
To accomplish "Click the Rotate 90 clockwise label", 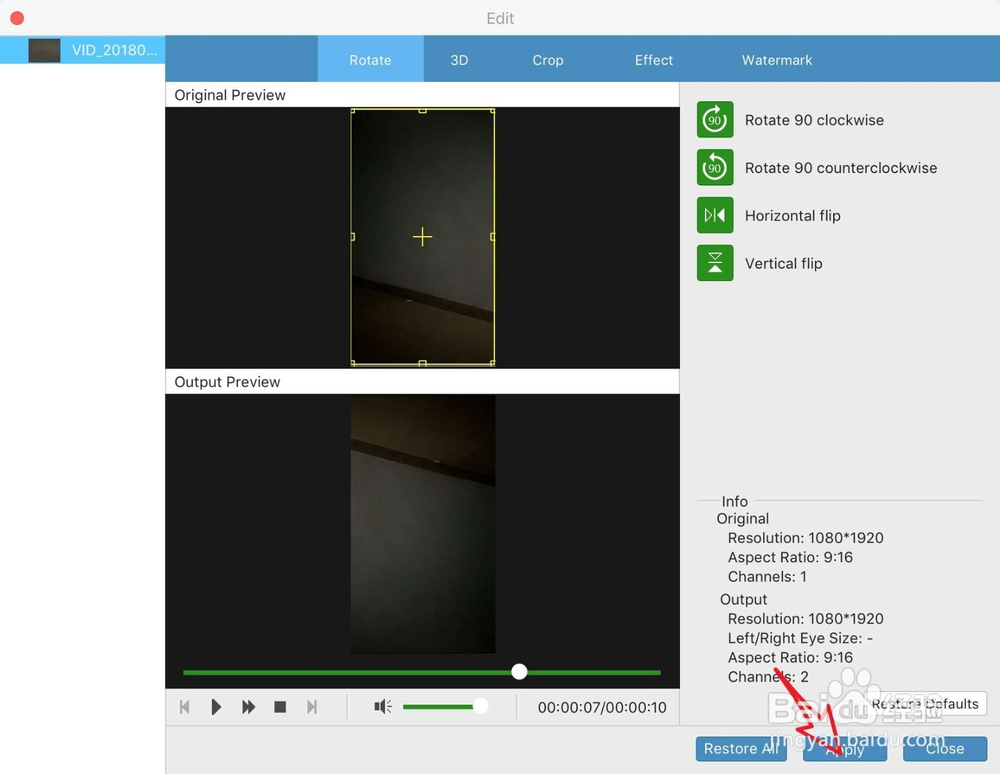I will (x=814, y=120).
